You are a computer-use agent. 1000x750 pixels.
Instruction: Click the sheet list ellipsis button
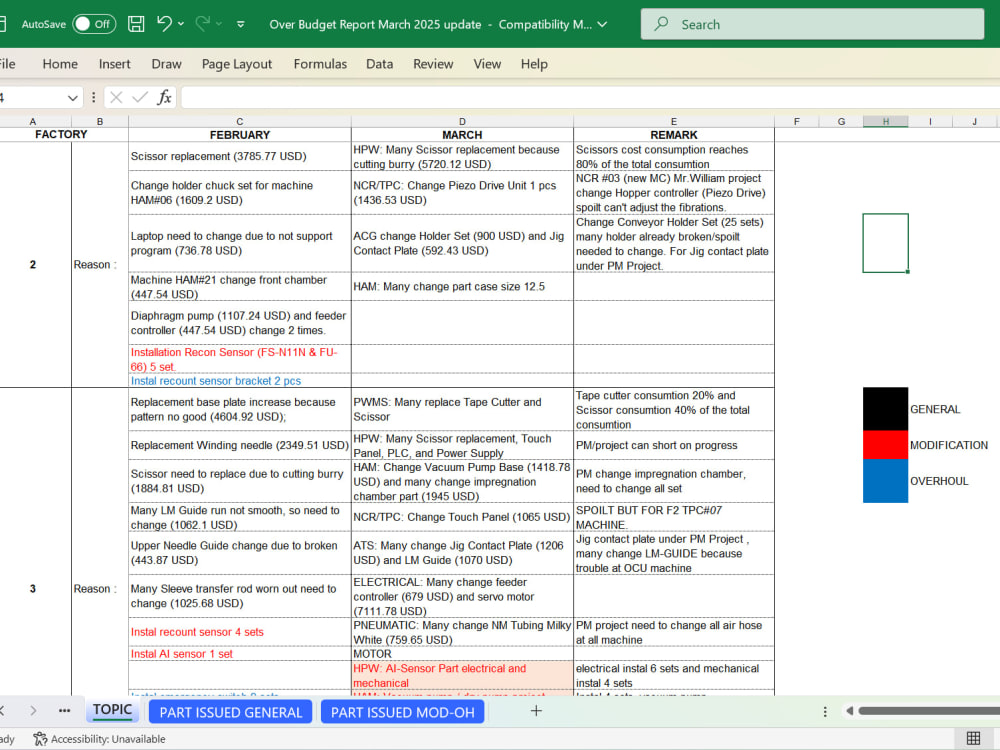[64, 710]
